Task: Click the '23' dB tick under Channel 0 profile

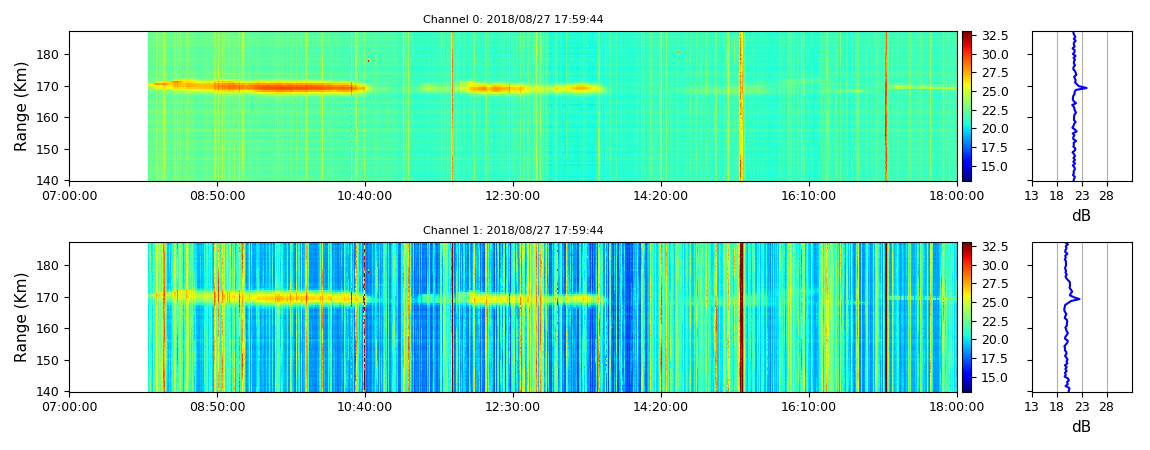Action: point(1082,196)
